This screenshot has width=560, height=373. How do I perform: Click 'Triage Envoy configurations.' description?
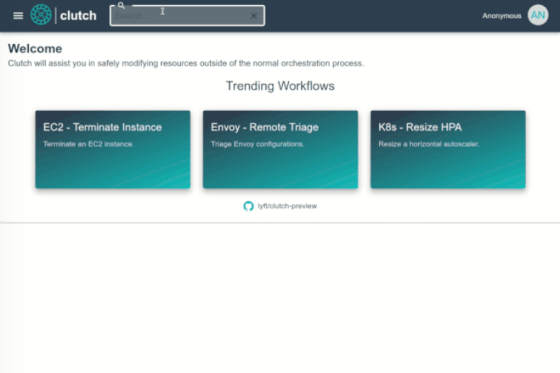(258, 144)
